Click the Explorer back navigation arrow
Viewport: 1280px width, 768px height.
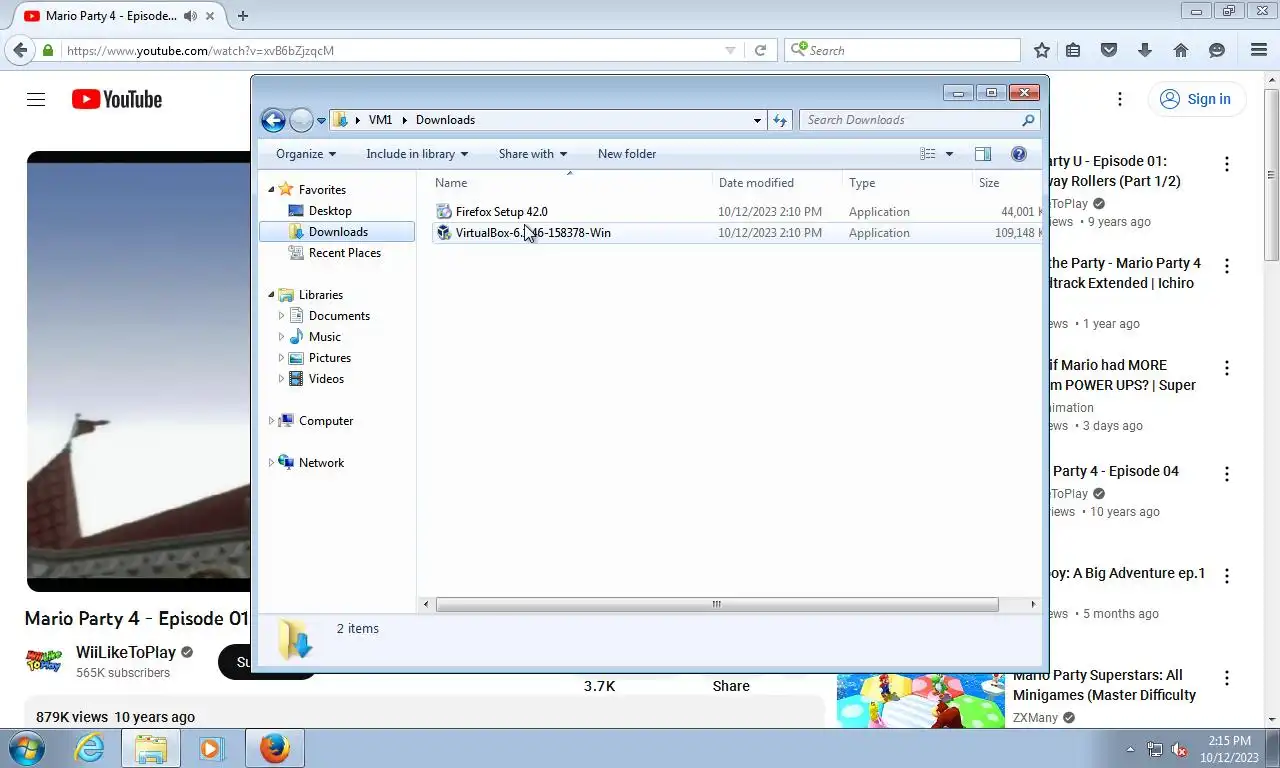273,120
